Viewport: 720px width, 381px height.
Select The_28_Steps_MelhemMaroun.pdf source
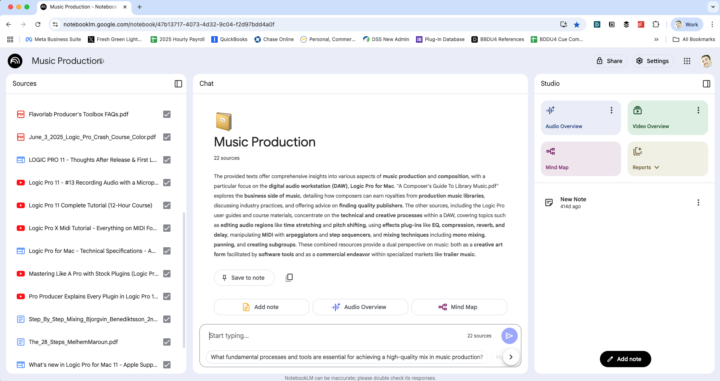click(x=73, y=342)
